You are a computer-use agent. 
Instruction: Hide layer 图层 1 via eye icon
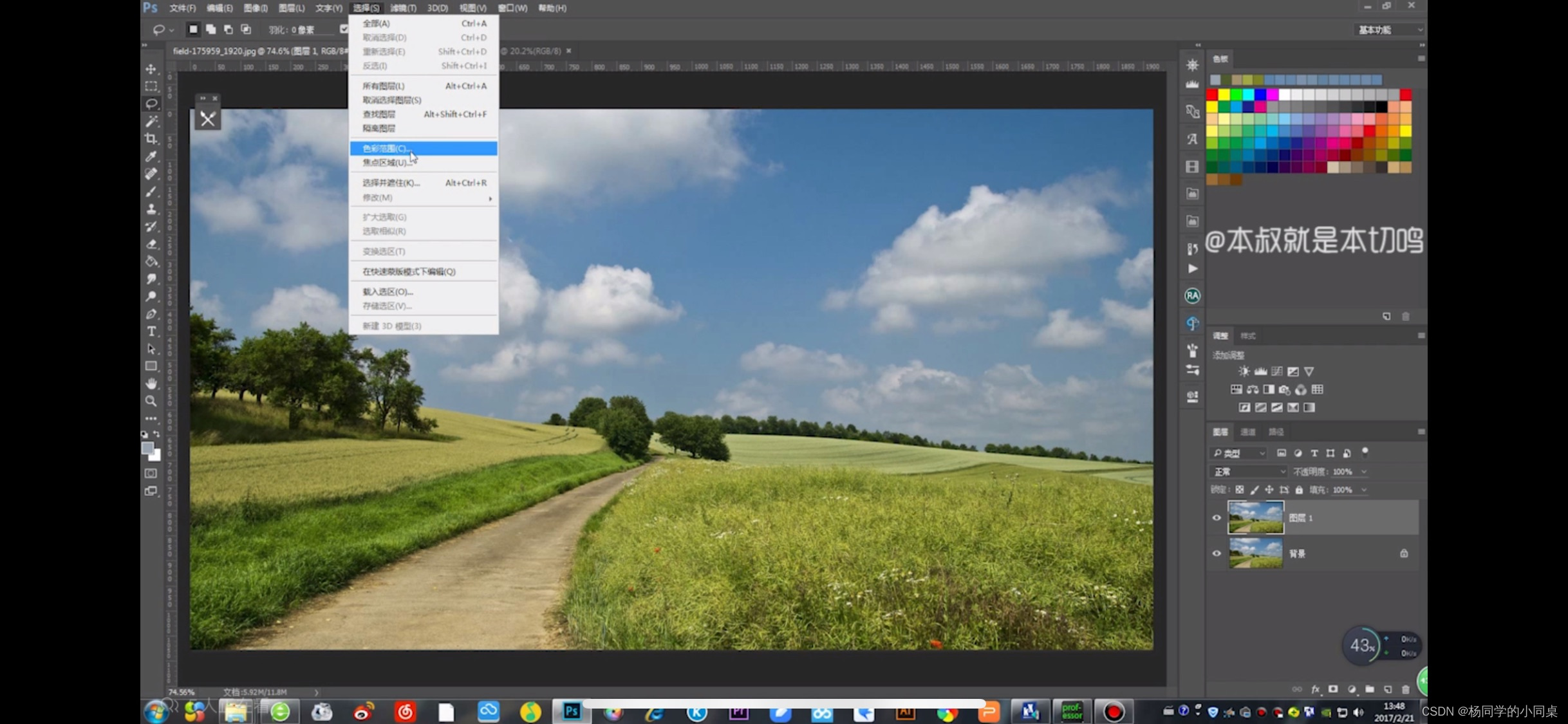[x=1217, y=518]
